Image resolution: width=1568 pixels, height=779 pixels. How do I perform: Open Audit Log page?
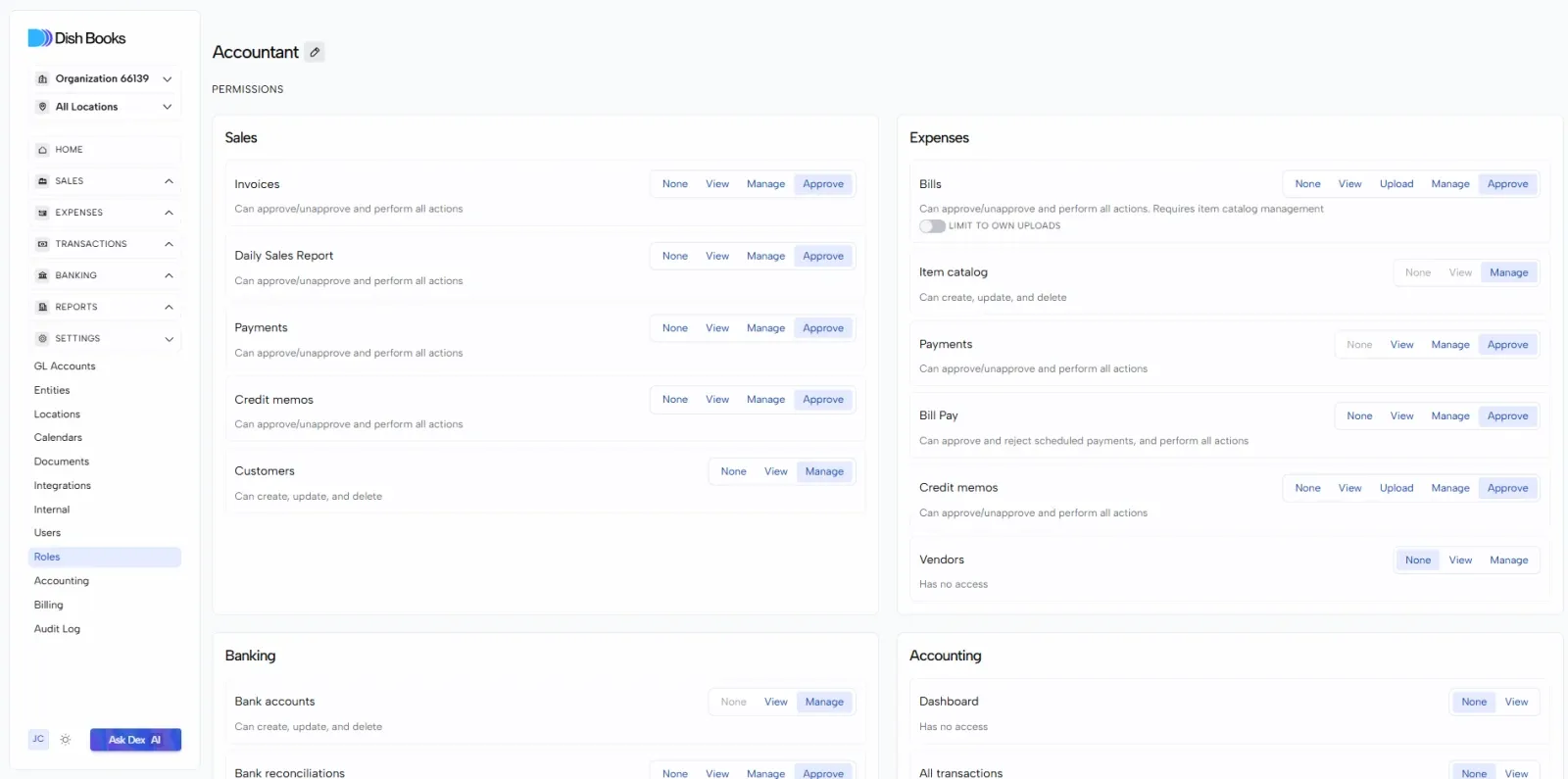click(x=57, y=629)
